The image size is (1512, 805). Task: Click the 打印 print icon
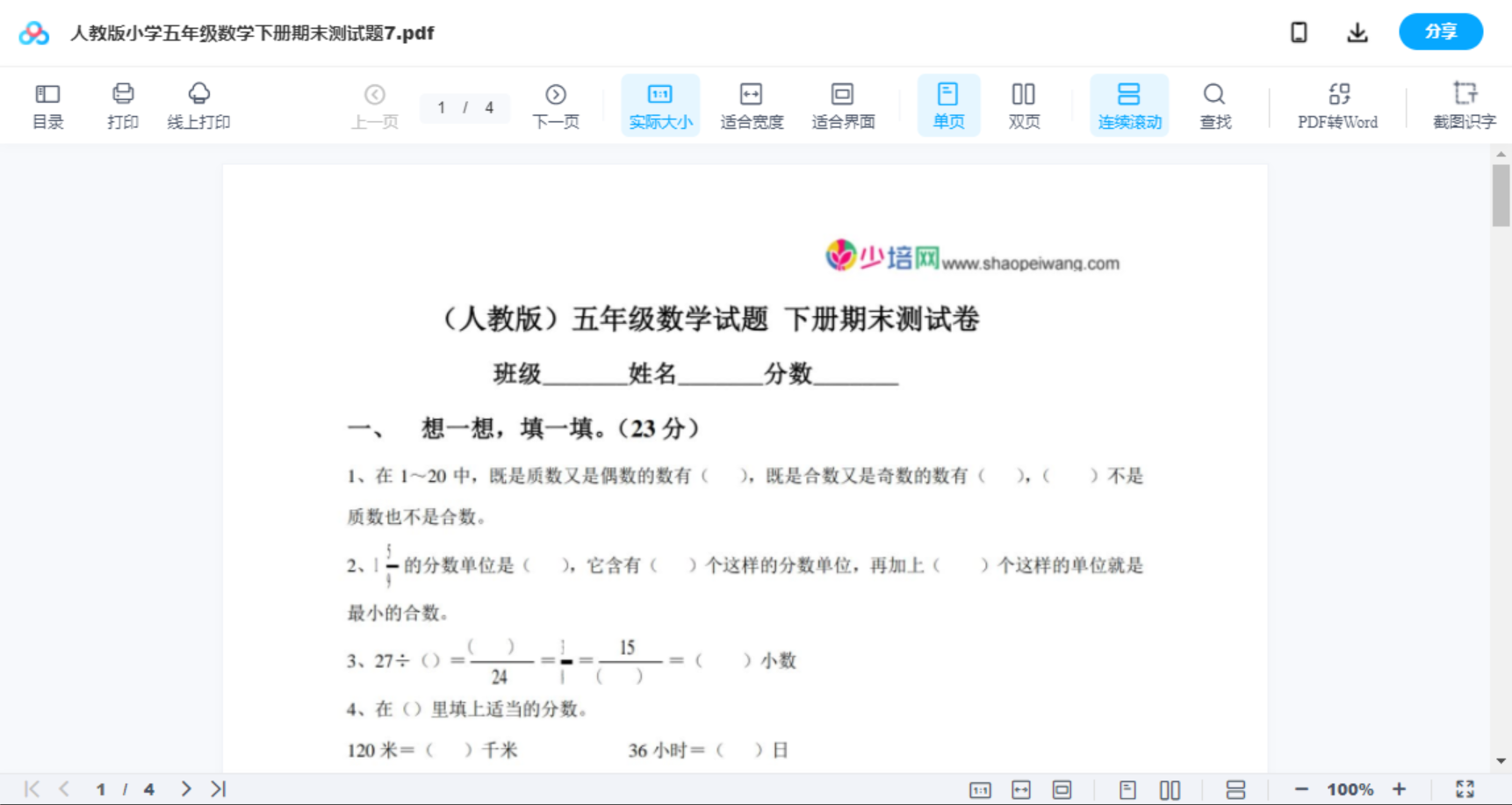click(x=122, y=104)
